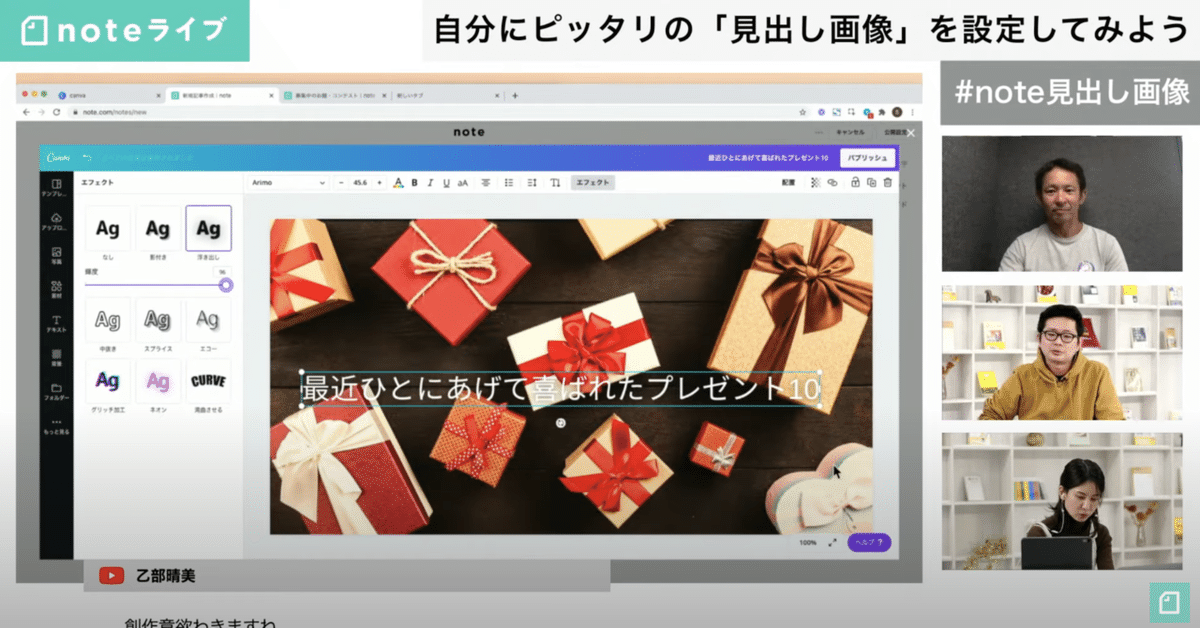
Task: Click the intensity value box showing 96
Action: pyautogui.click(x=223, y=271)
